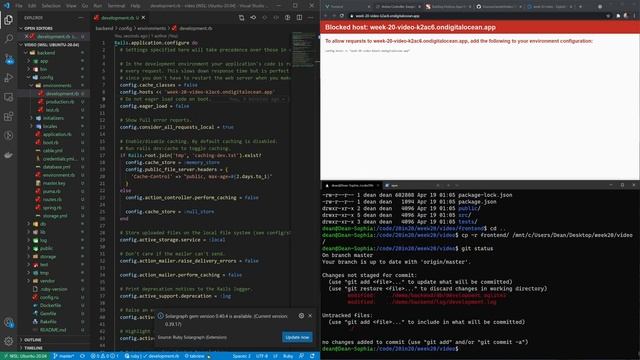The width and height of the screenshot is (640, 360).
Task: Click the split editor icon in editor toolbar
Action: tap(300, 18)
